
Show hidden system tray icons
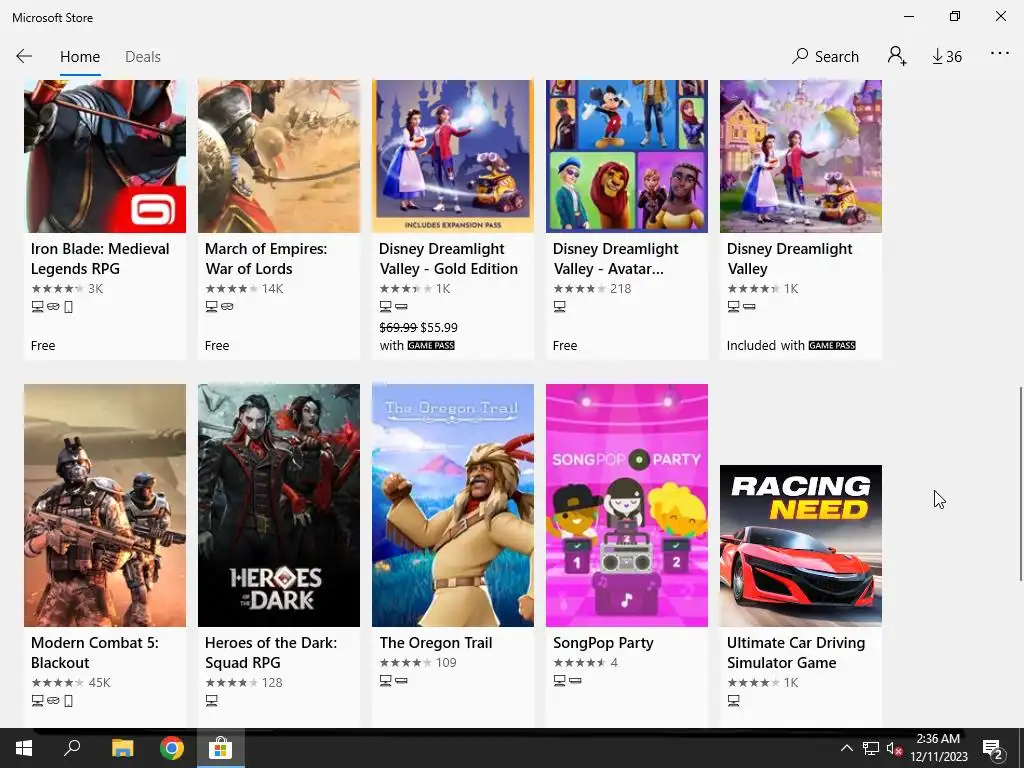coord(846,748)
